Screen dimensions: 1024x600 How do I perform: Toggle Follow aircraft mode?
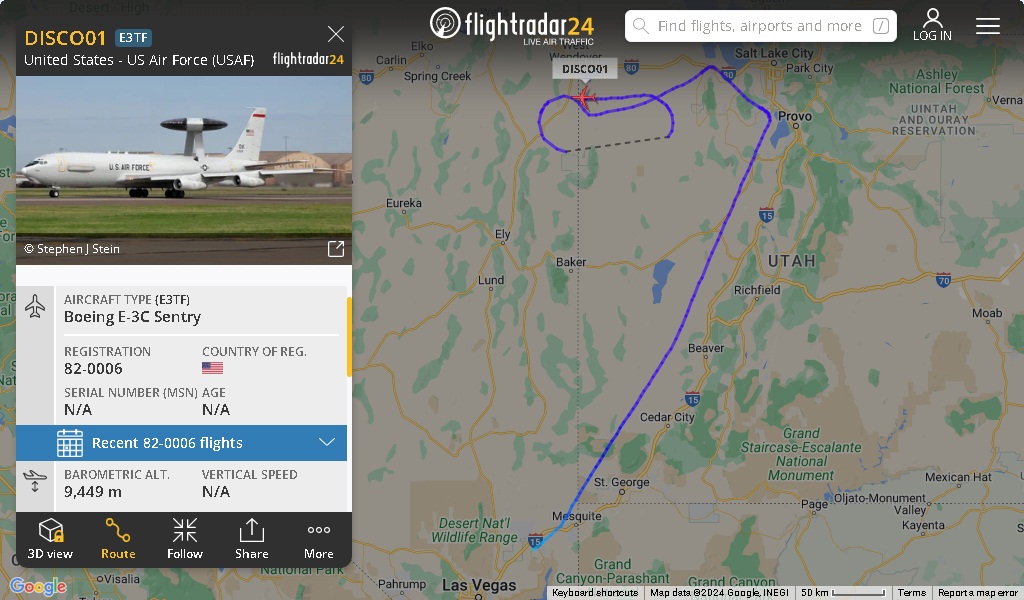point(185,539)
